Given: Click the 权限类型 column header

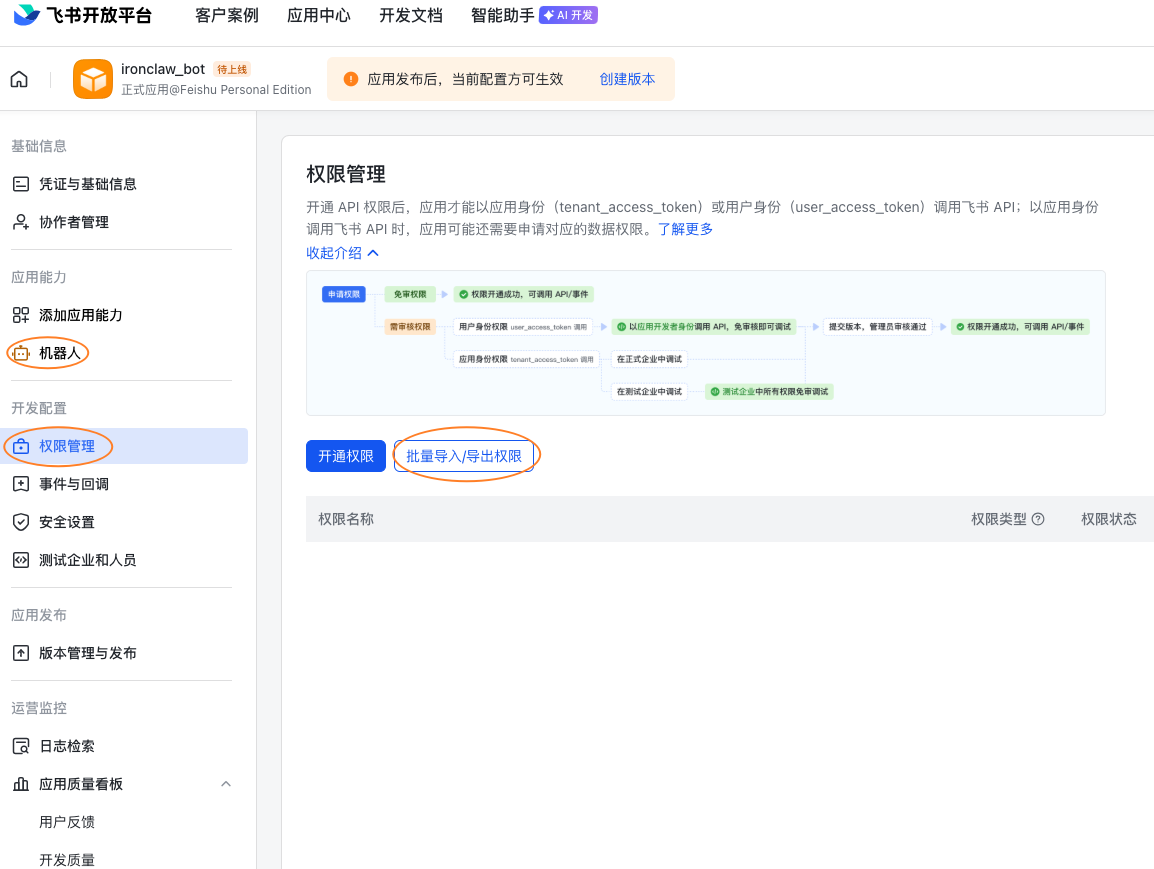Looking at the screenshot, I should pos(999,519).
